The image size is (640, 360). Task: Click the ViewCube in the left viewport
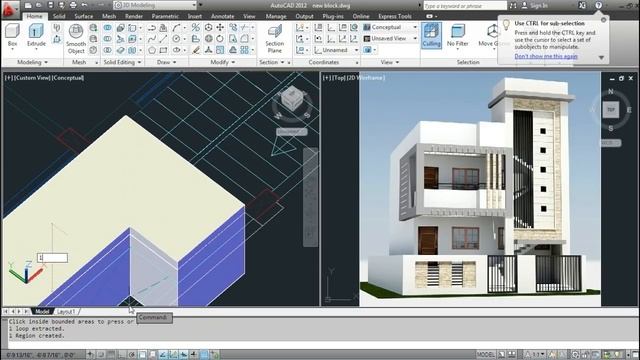coord(292,99)
